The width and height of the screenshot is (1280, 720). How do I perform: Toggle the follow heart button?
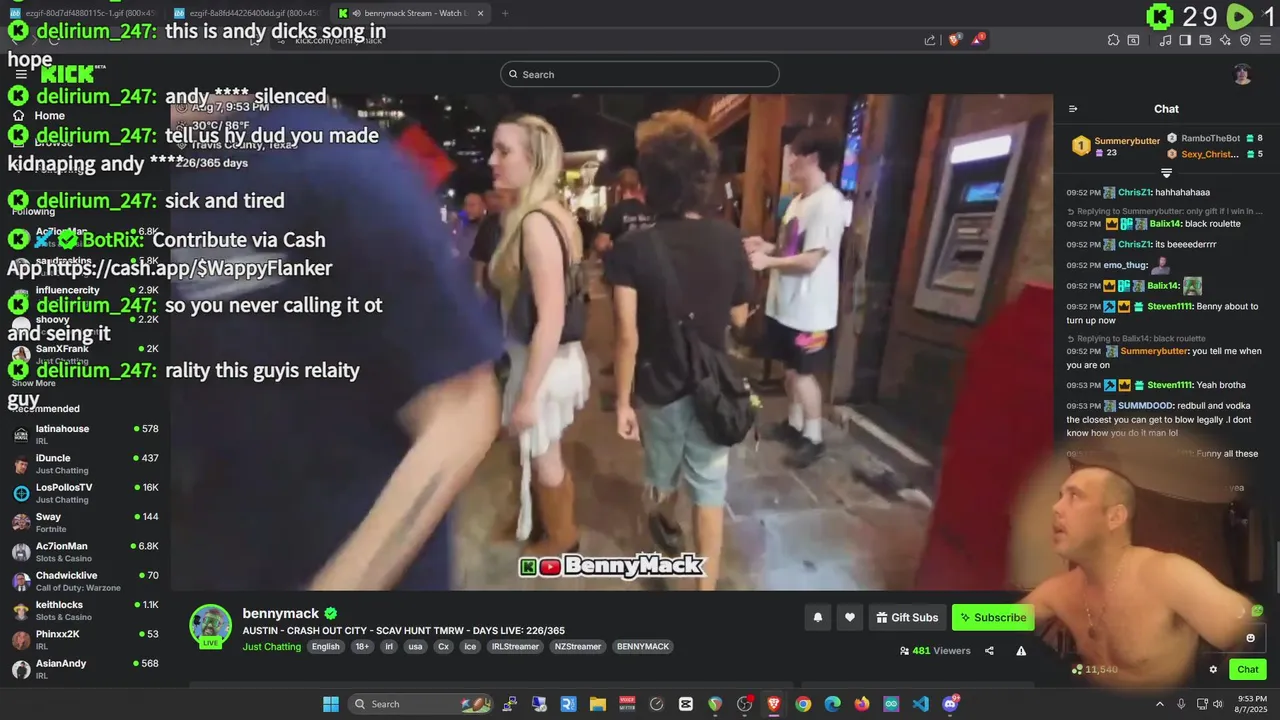849,618
